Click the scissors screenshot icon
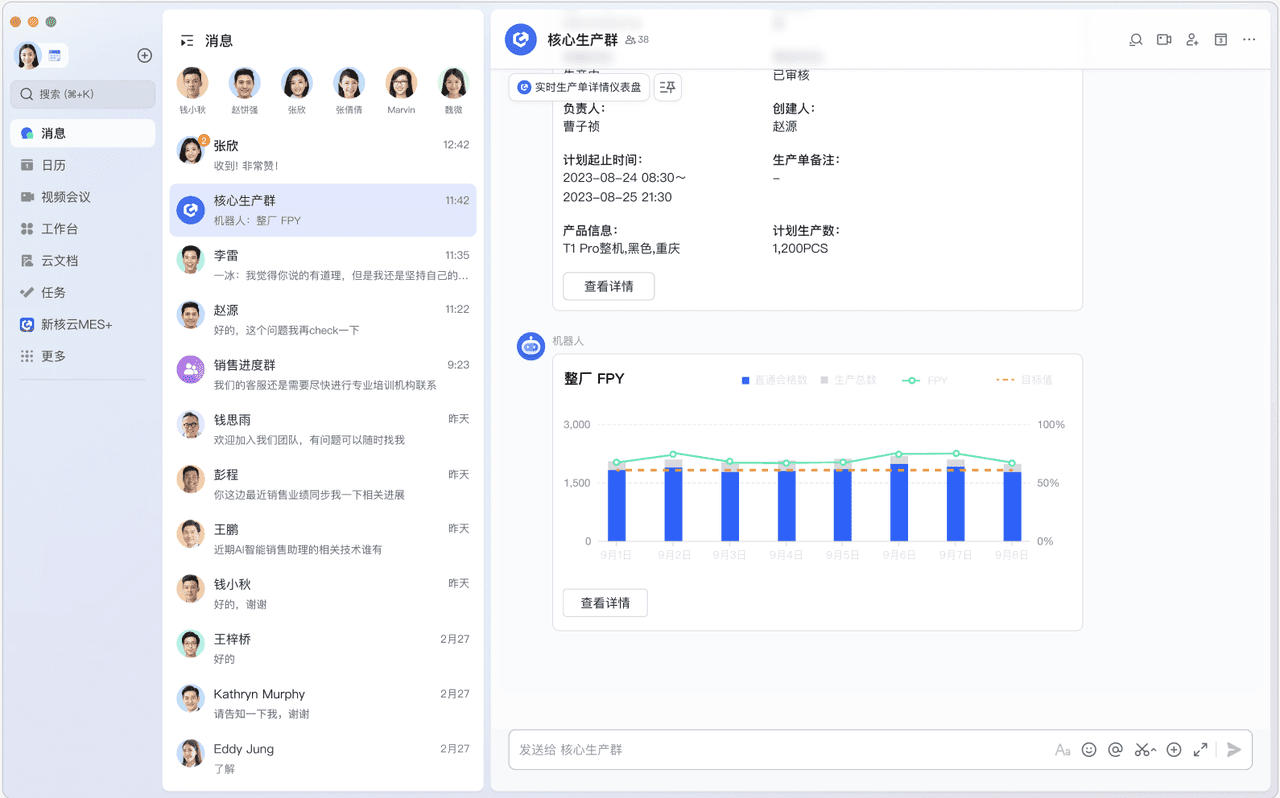Screen dimensions: 1280x798 [1145, 750]
